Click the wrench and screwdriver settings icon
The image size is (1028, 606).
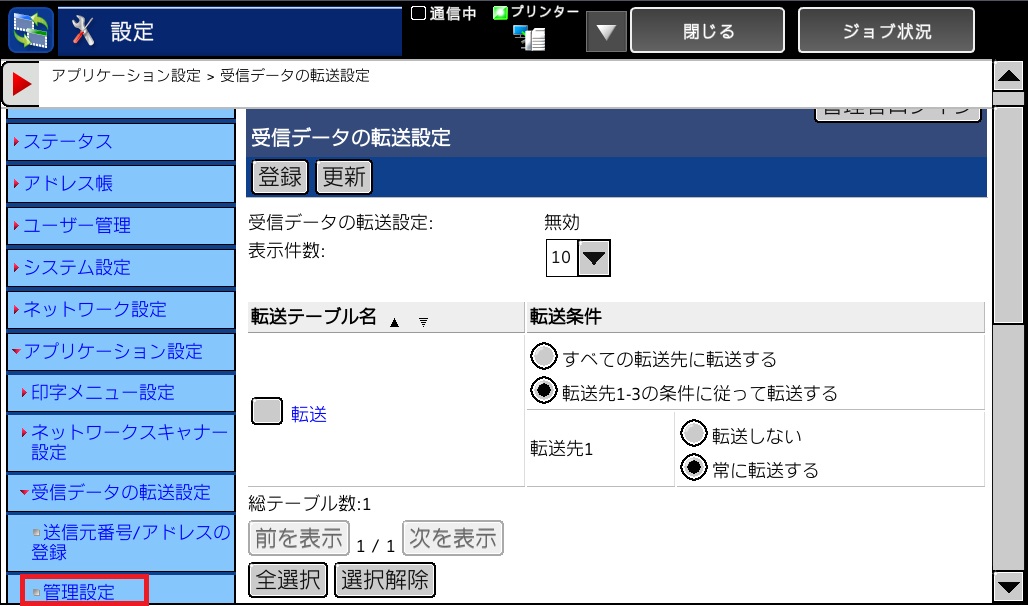pyautogui.click(x=84, y=31)
